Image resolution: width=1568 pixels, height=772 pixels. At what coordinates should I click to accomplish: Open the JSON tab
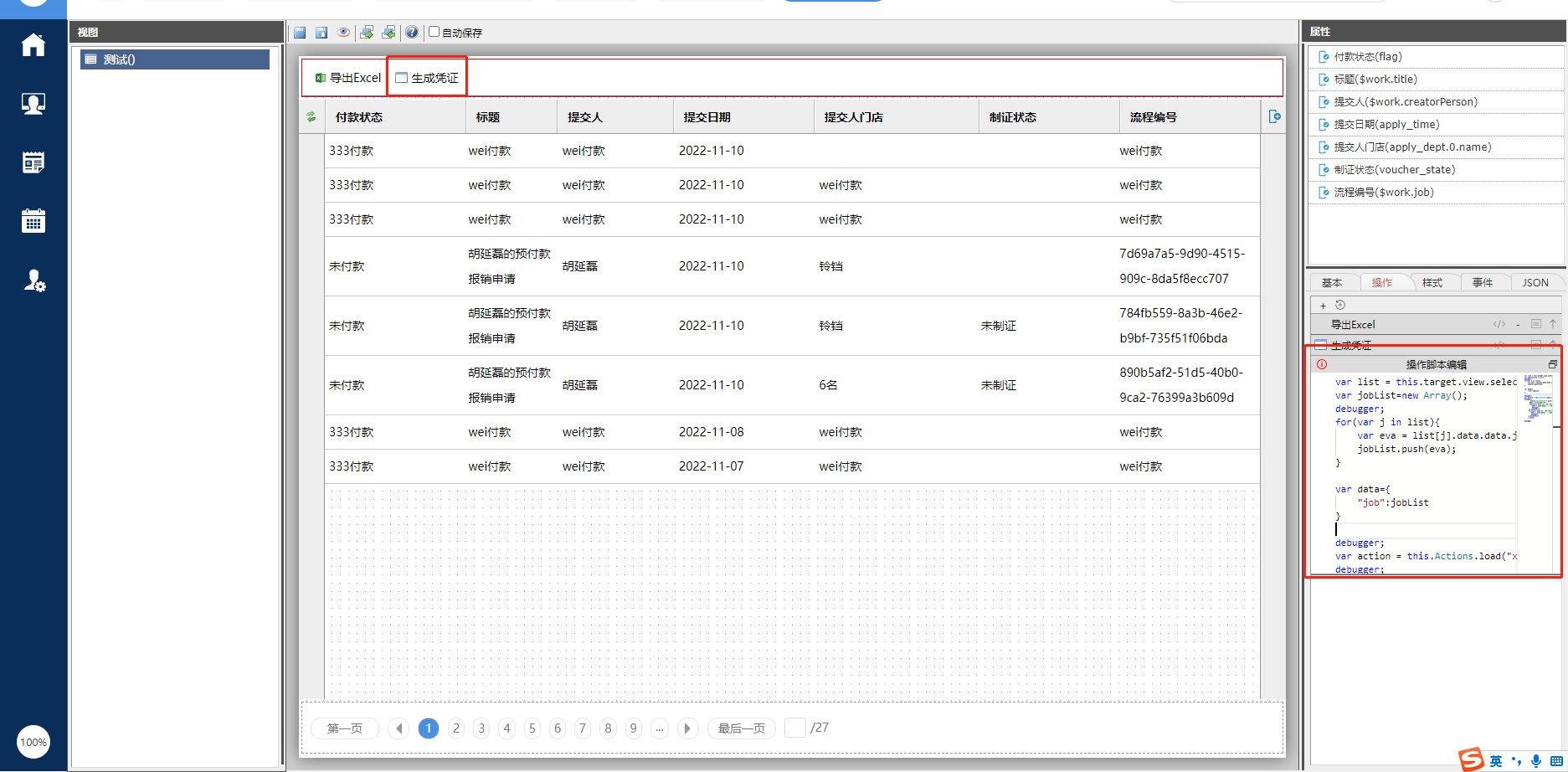[1535, 283]
